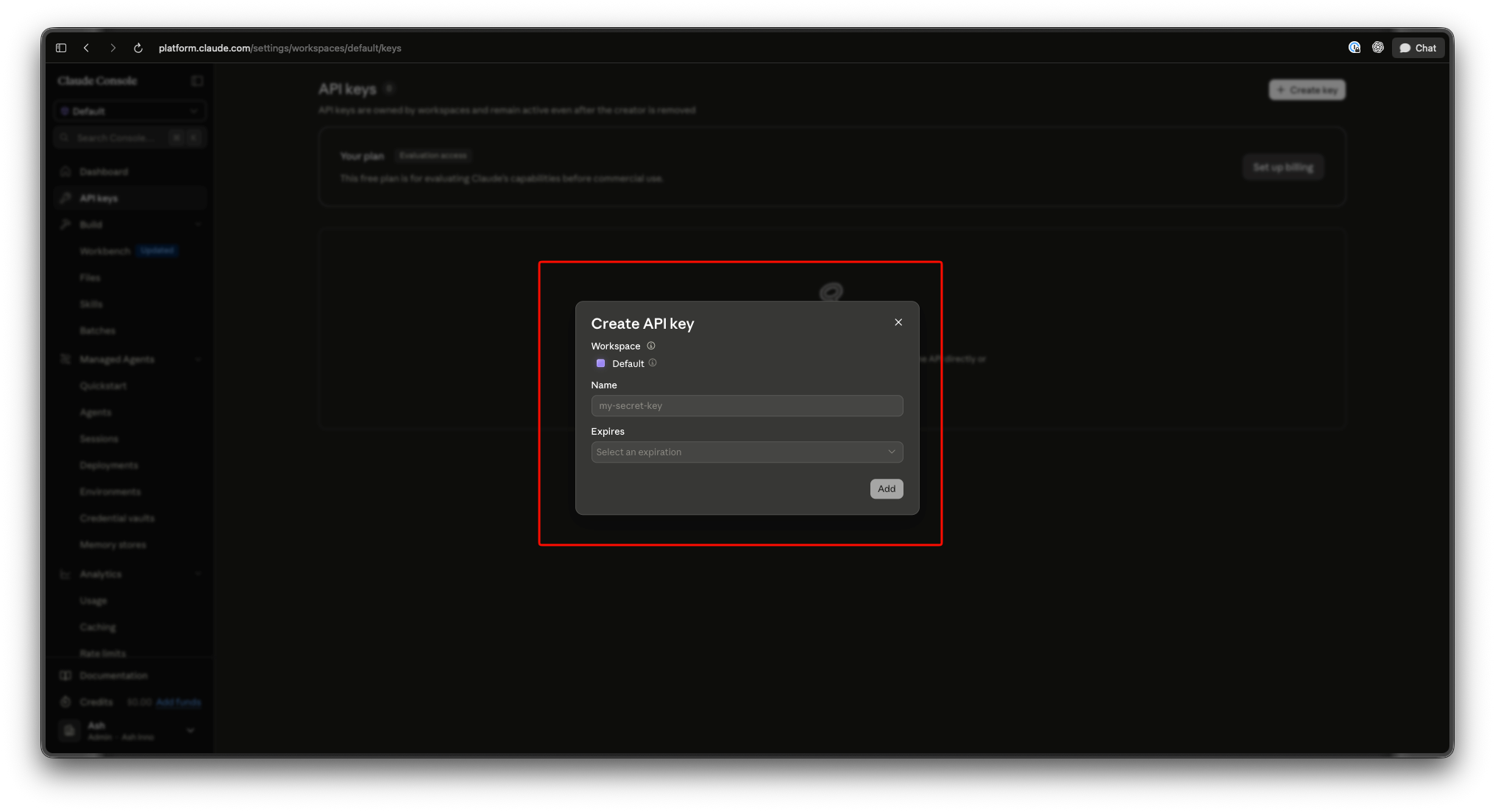Expand the Ash account menu chevron
This screenshot has height=812, width=1495.
pyautogui.click(x=191, y=730)
